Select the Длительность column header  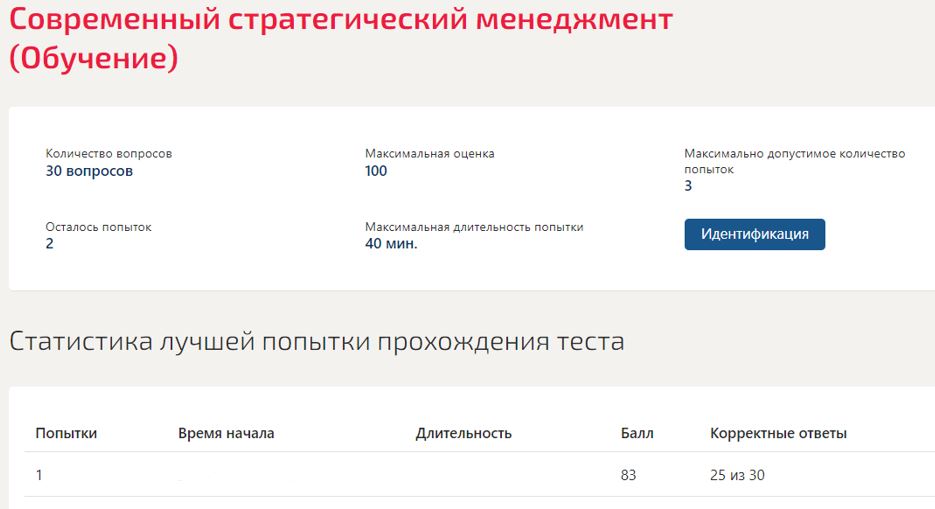coord(463,433)
